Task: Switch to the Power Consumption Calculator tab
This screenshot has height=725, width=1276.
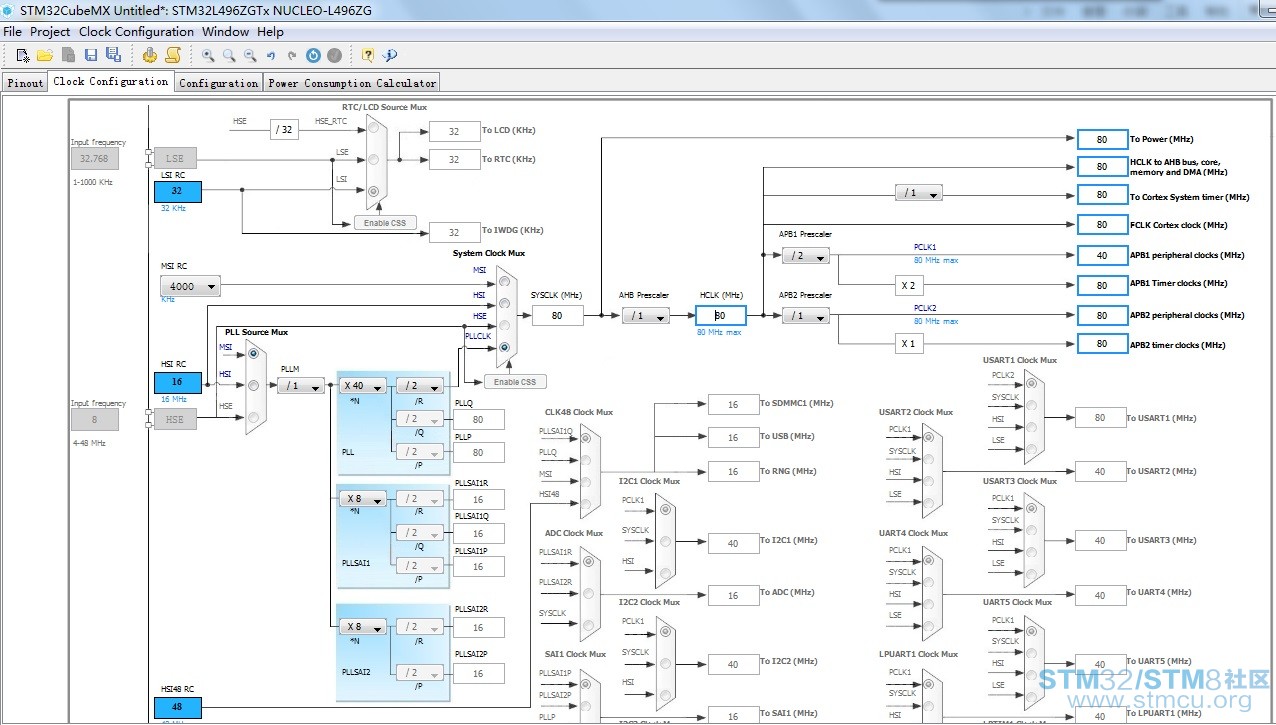Action: tap(352, 83)
